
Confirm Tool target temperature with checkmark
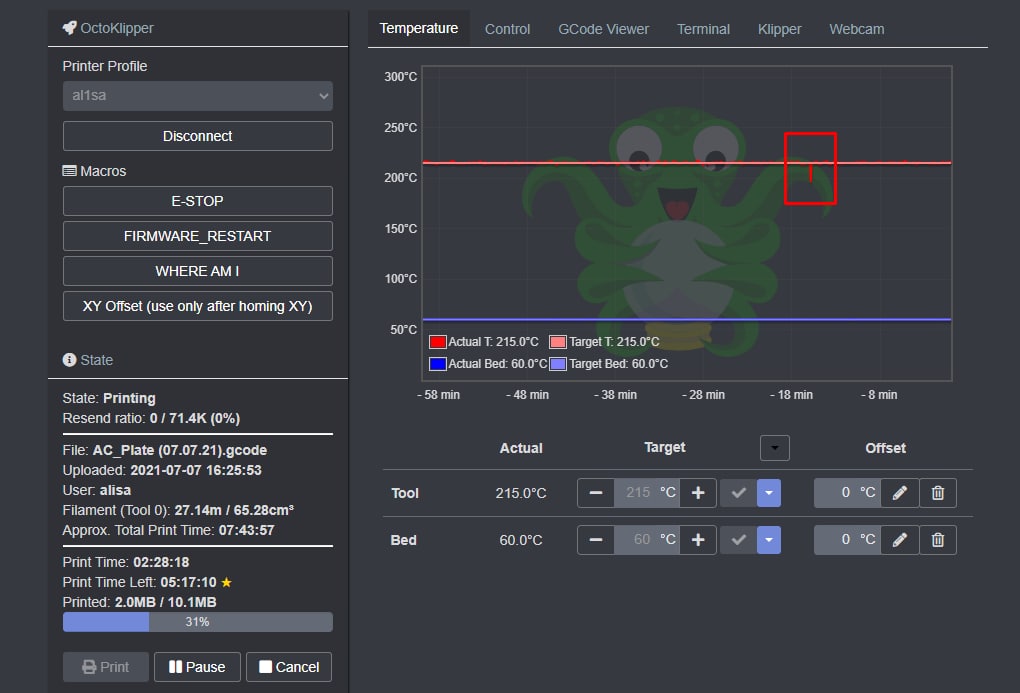click(738, 493)
